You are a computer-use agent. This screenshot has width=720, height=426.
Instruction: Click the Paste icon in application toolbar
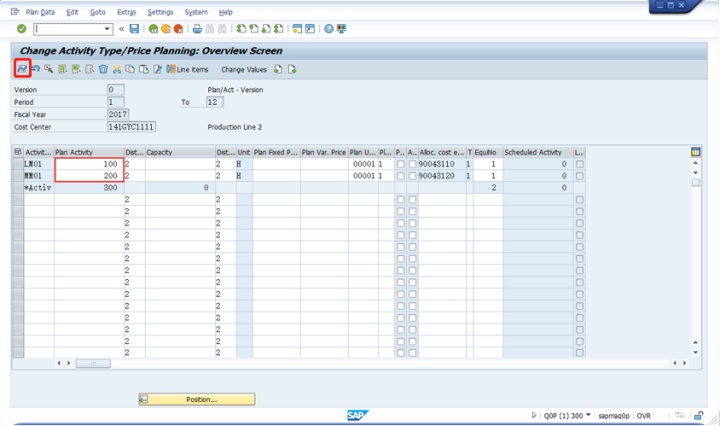click(x=144, y=69)
